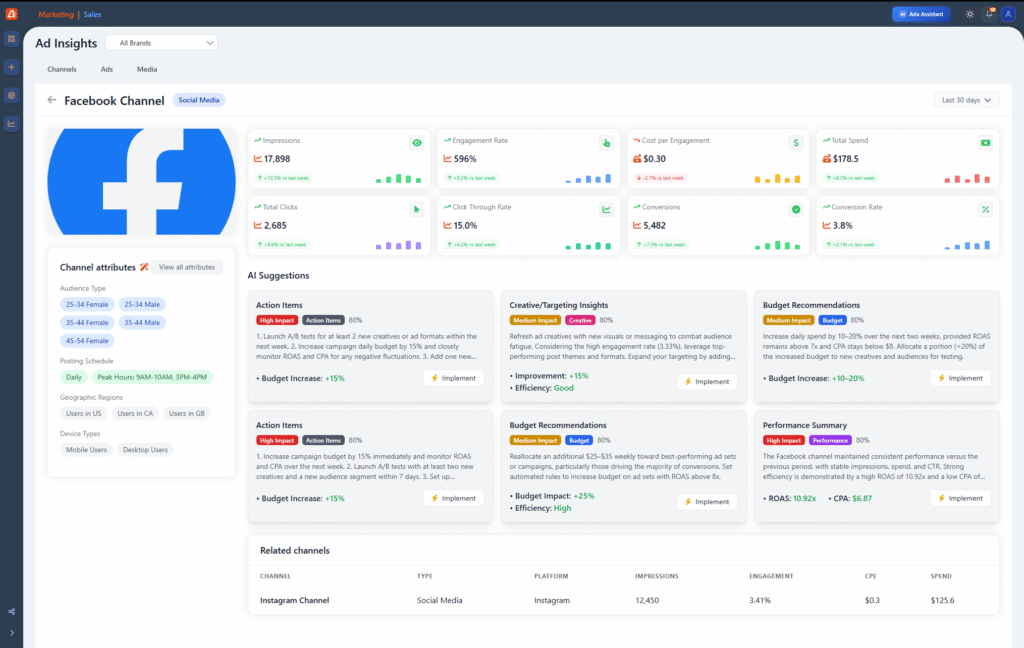This screenshot has width=1024, height=648.
Task: Open the notifications bell
Action: click(989, 14)
